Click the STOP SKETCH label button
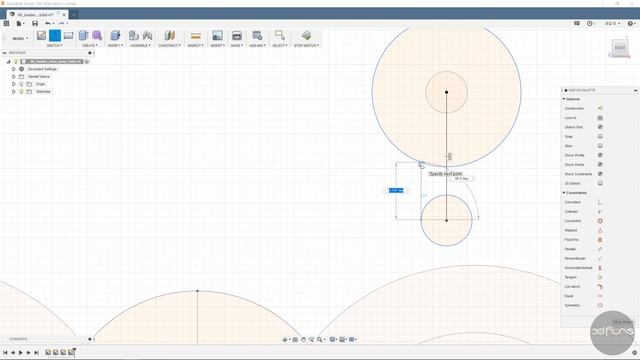Image resolution: width=640 pixels, height=360 pixels. click(307, 46)
